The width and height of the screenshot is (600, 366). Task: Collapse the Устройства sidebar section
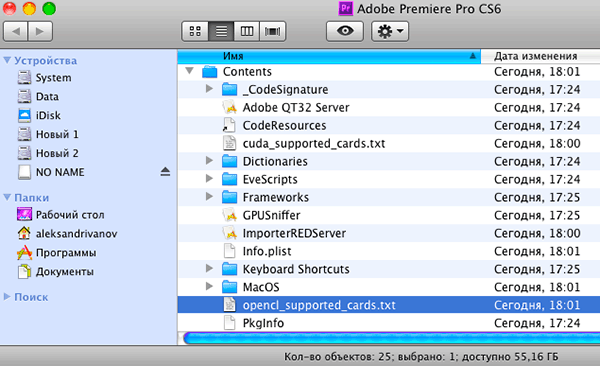click(x=7, y=60)
